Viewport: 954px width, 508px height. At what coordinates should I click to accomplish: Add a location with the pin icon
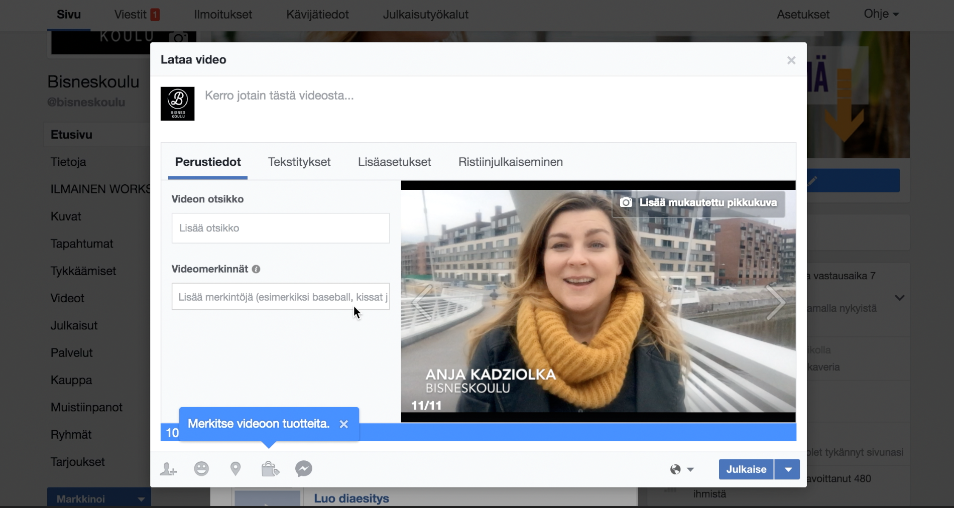pos(235,469)
